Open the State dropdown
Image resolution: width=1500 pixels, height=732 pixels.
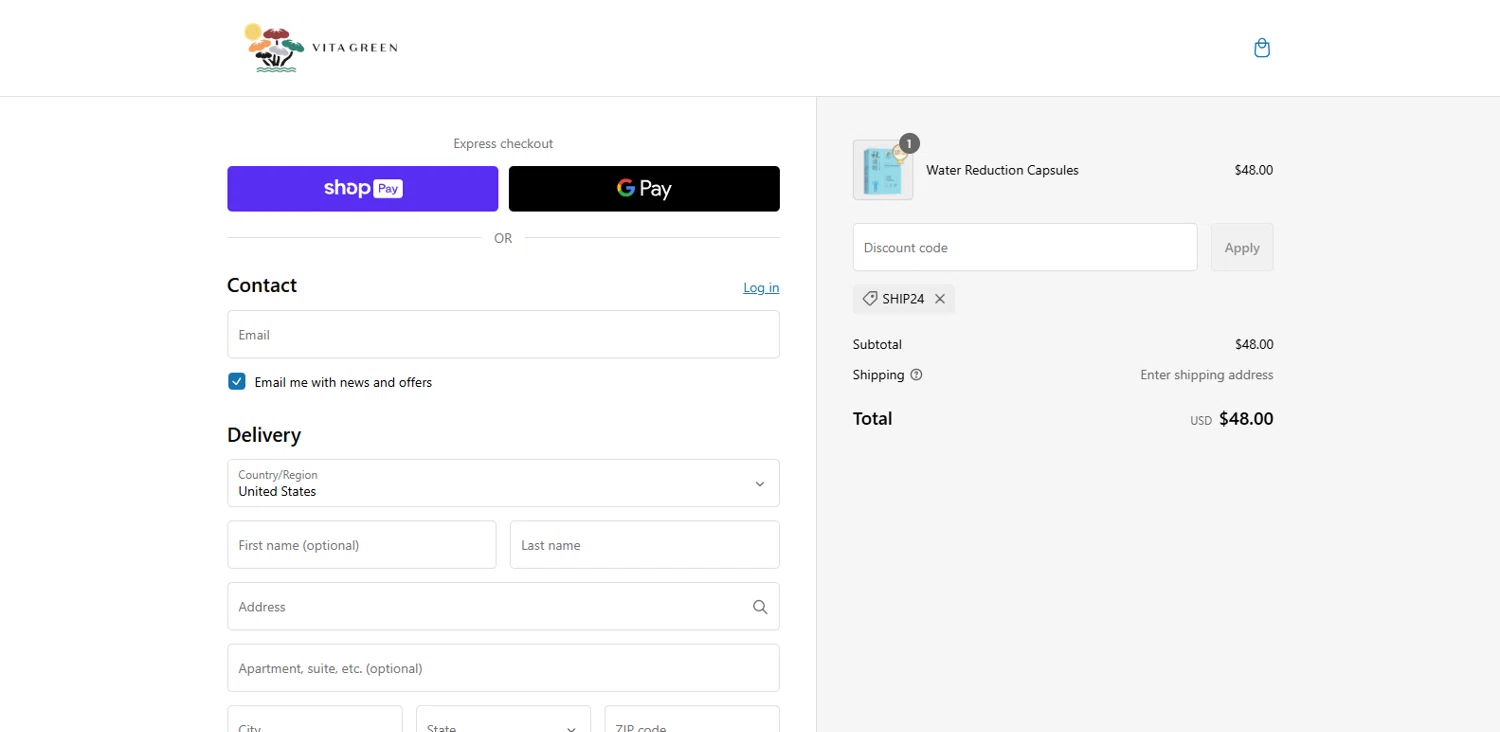[503, 719]
